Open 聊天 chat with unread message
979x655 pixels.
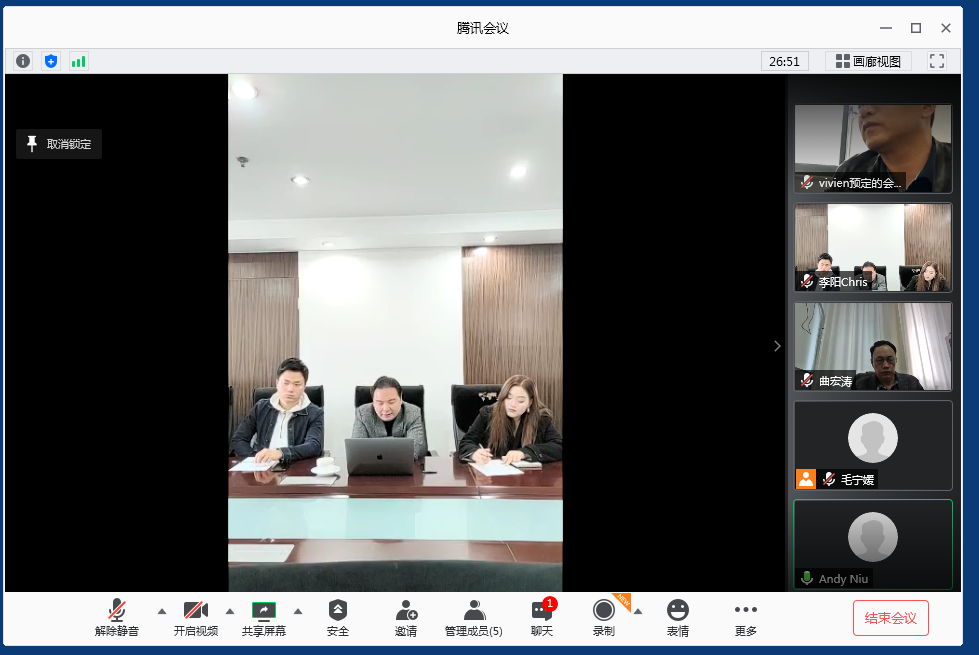pyautogui.click(x=541, y=618)
